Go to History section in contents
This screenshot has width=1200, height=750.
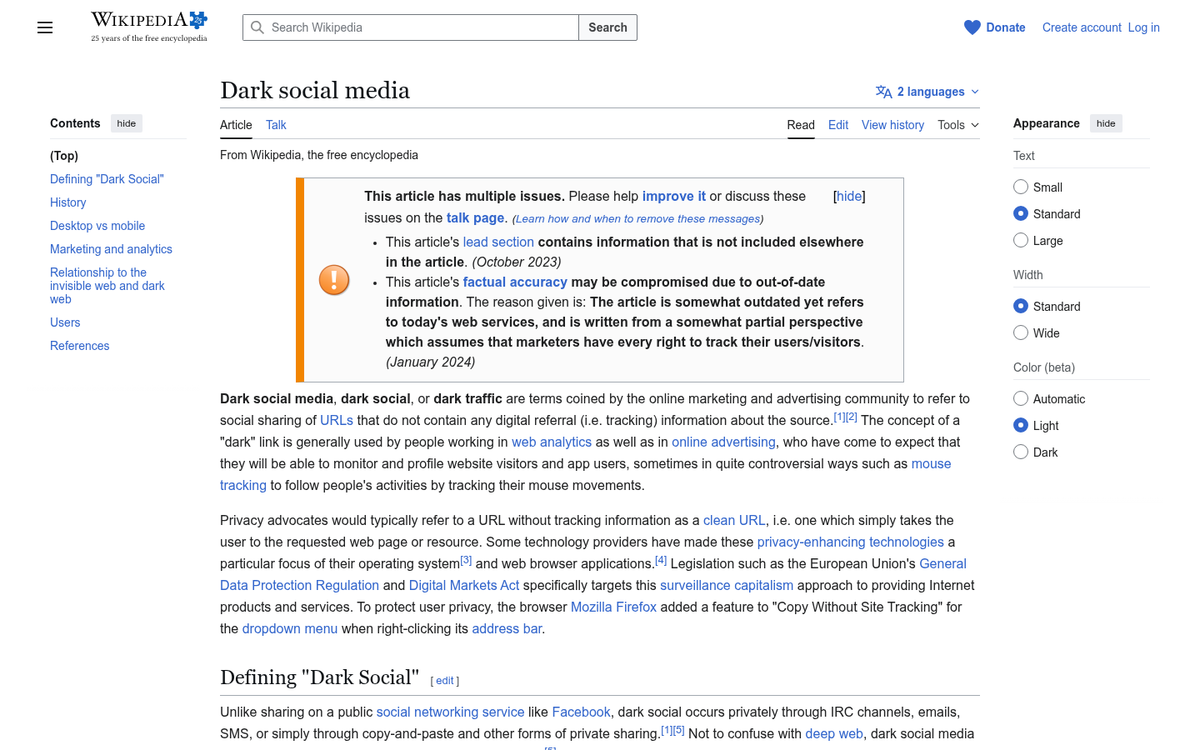tap(68, 202)
